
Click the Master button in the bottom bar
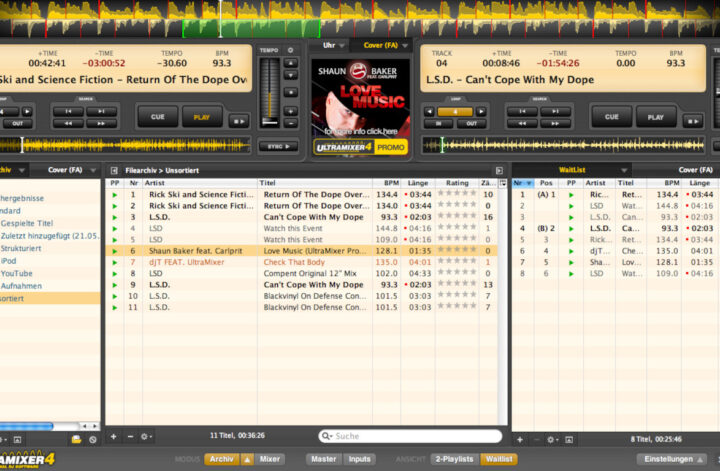323,459
